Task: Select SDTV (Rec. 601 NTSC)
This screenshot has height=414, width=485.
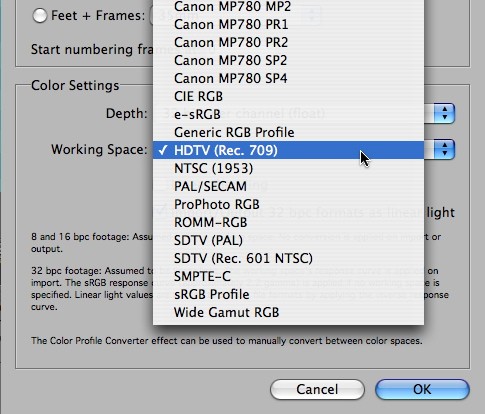Action: coord(288,258)
